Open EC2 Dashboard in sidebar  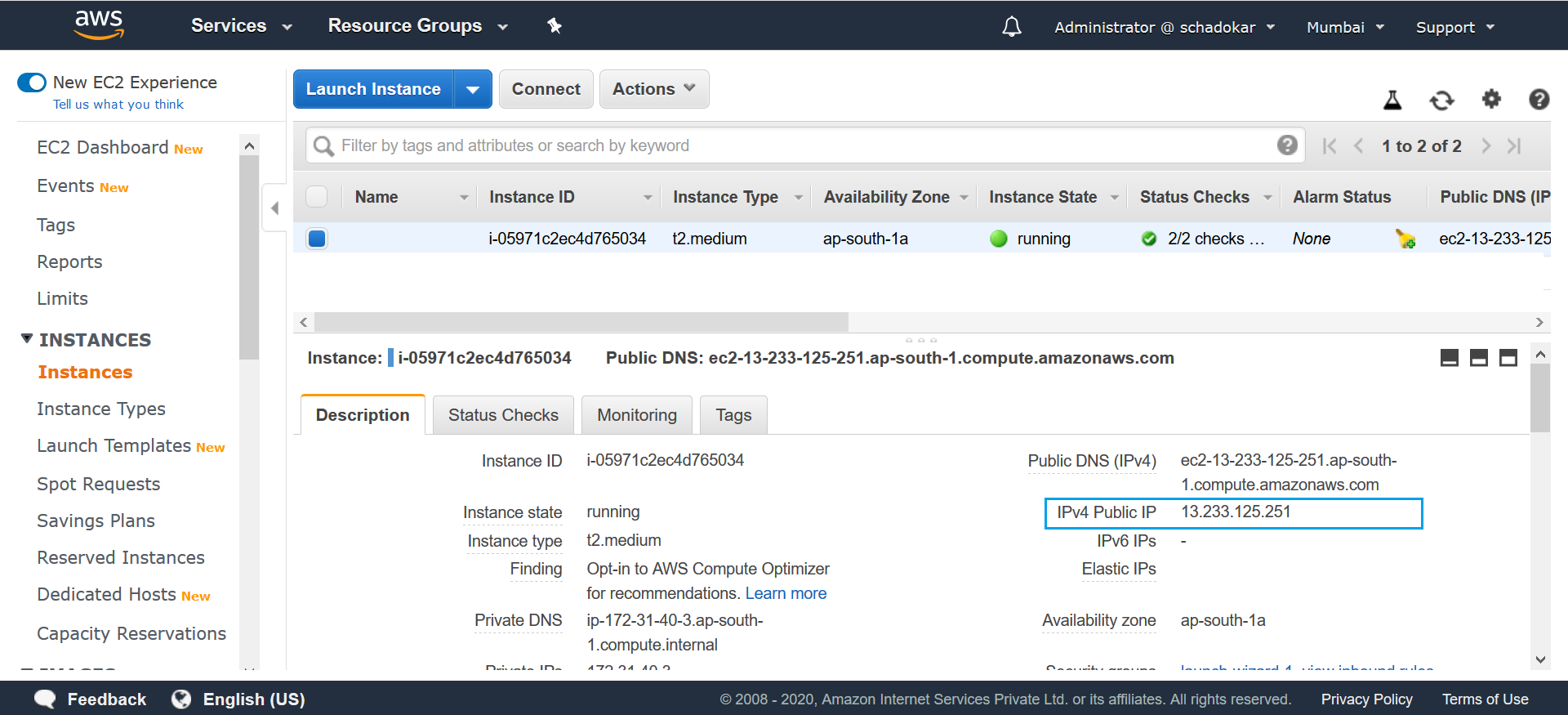pyautogui.click(x=103, y=147)
